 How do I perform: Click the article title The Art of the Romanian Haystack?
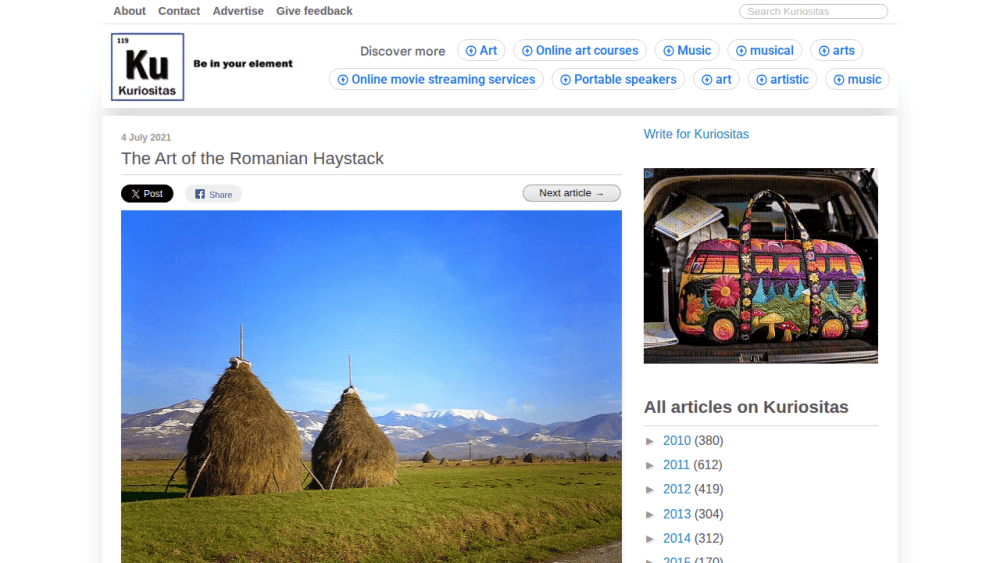coord(253,158)
